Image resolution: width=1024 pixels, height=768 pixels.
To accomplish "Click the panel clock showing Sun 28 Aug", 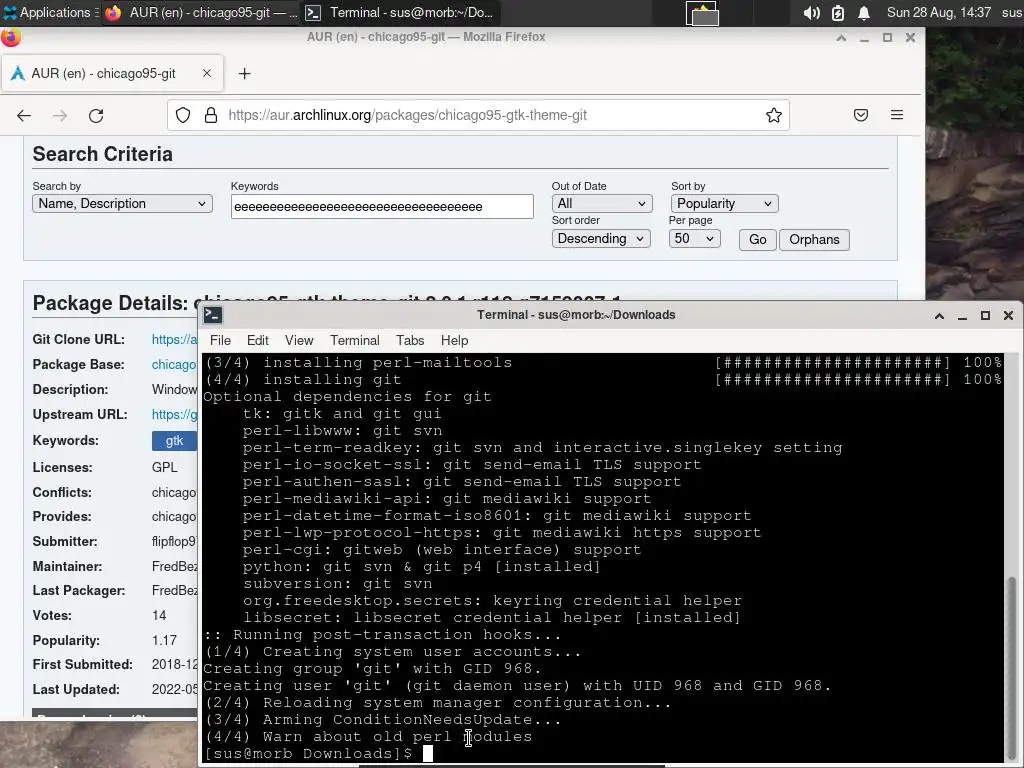I will (938, 12).
